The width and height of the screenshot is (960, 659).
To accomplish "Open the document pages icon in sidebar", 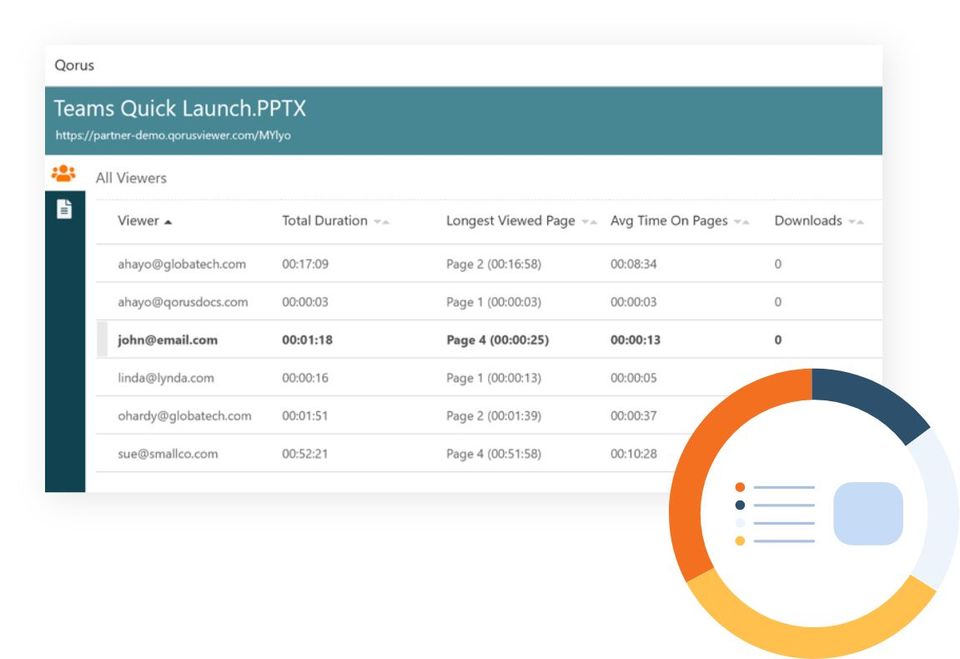I will (x=64, y=209).
